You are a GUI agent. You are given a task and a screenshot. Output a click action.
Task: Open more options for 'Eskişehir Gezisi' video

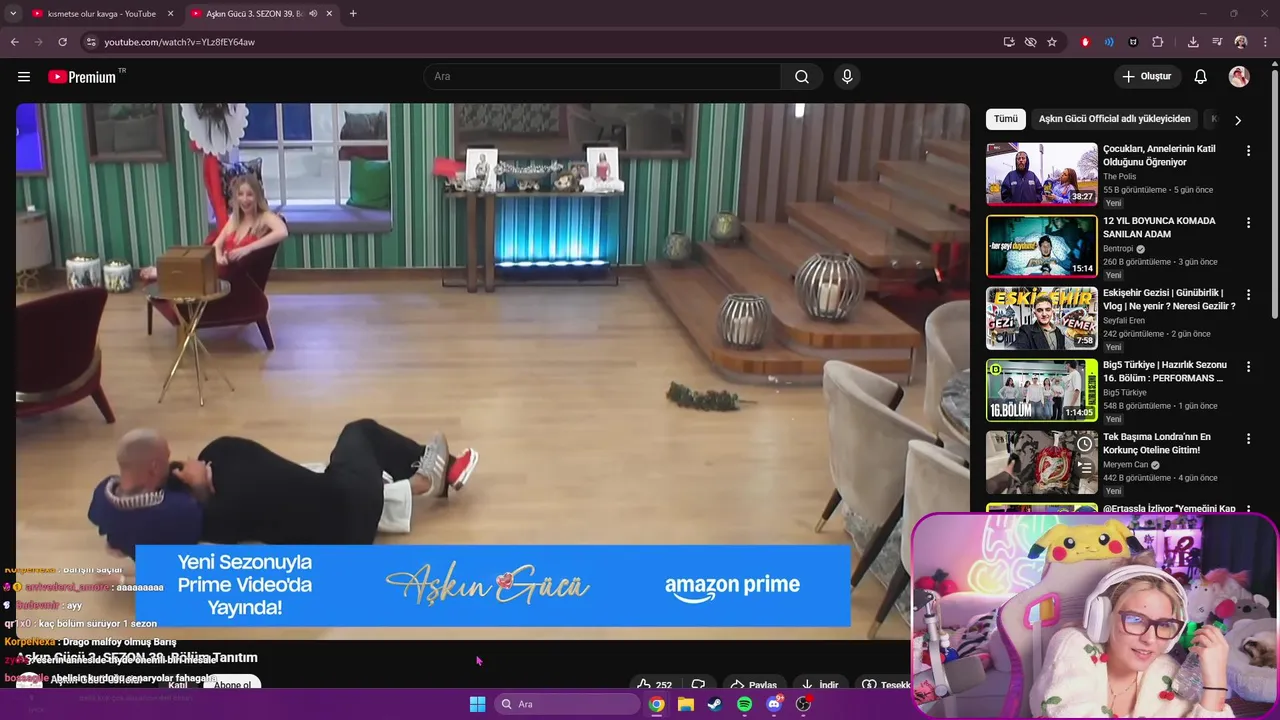click(x=1248, y=295)
